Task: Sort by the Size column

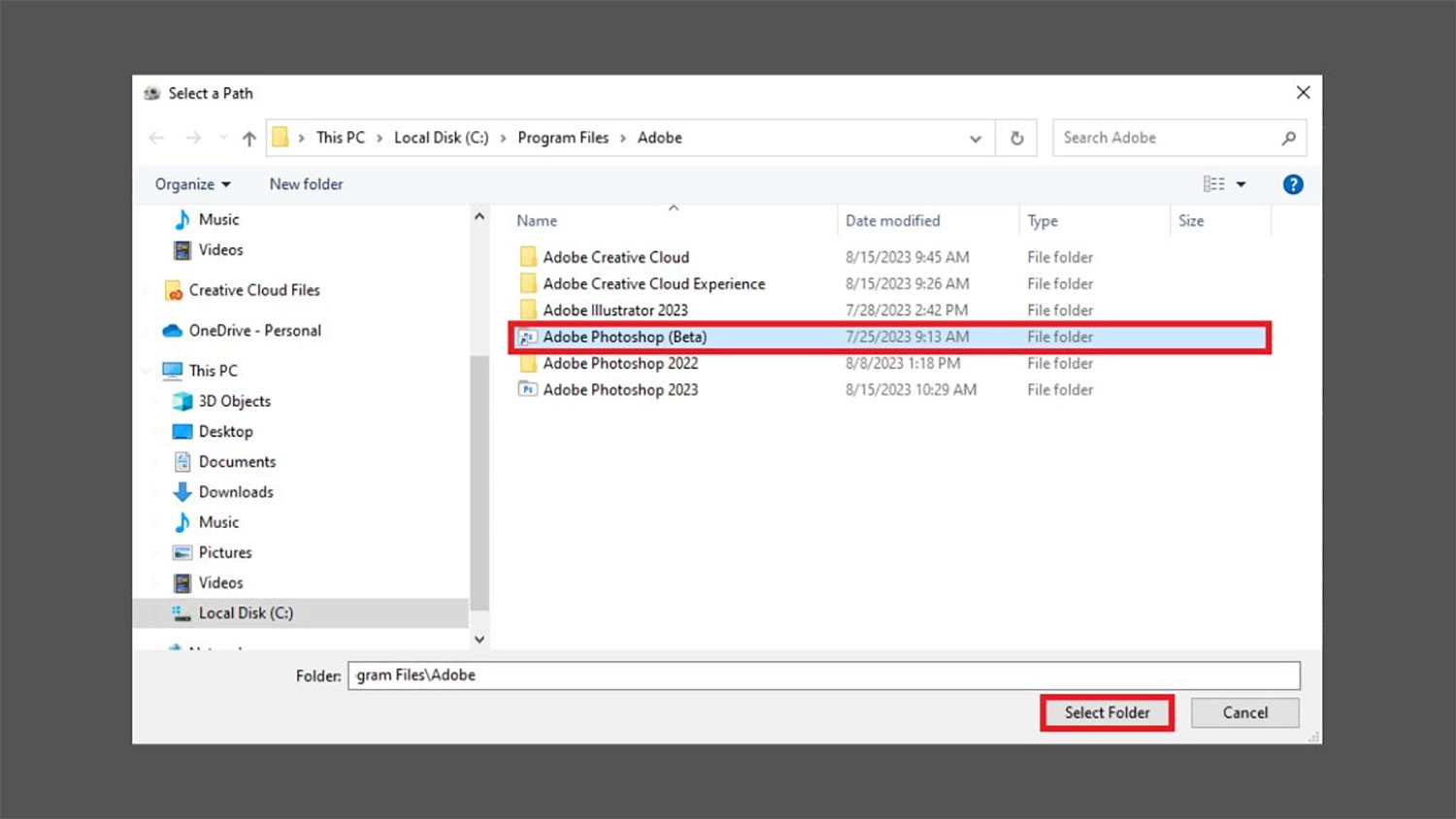Action: coord(1191,221)
